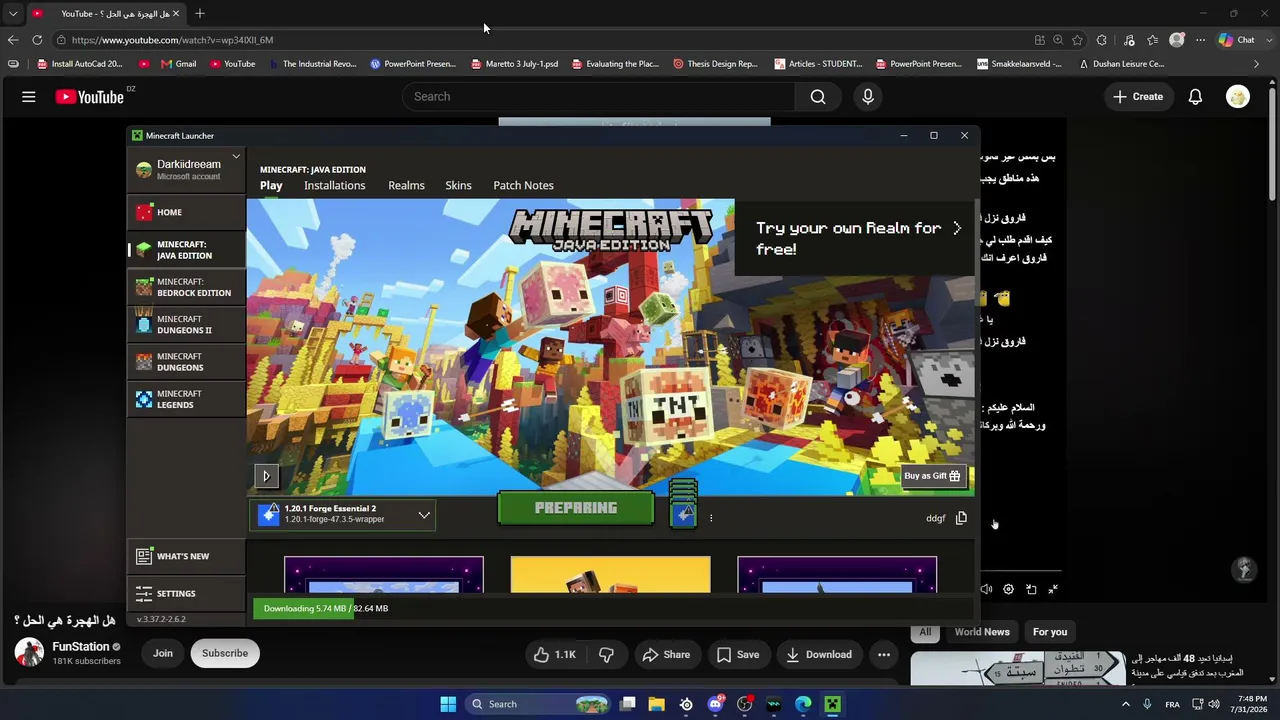Open the browser tab list dropdown
This screenshot has width=1280, height=720.
tap(13, 13)
